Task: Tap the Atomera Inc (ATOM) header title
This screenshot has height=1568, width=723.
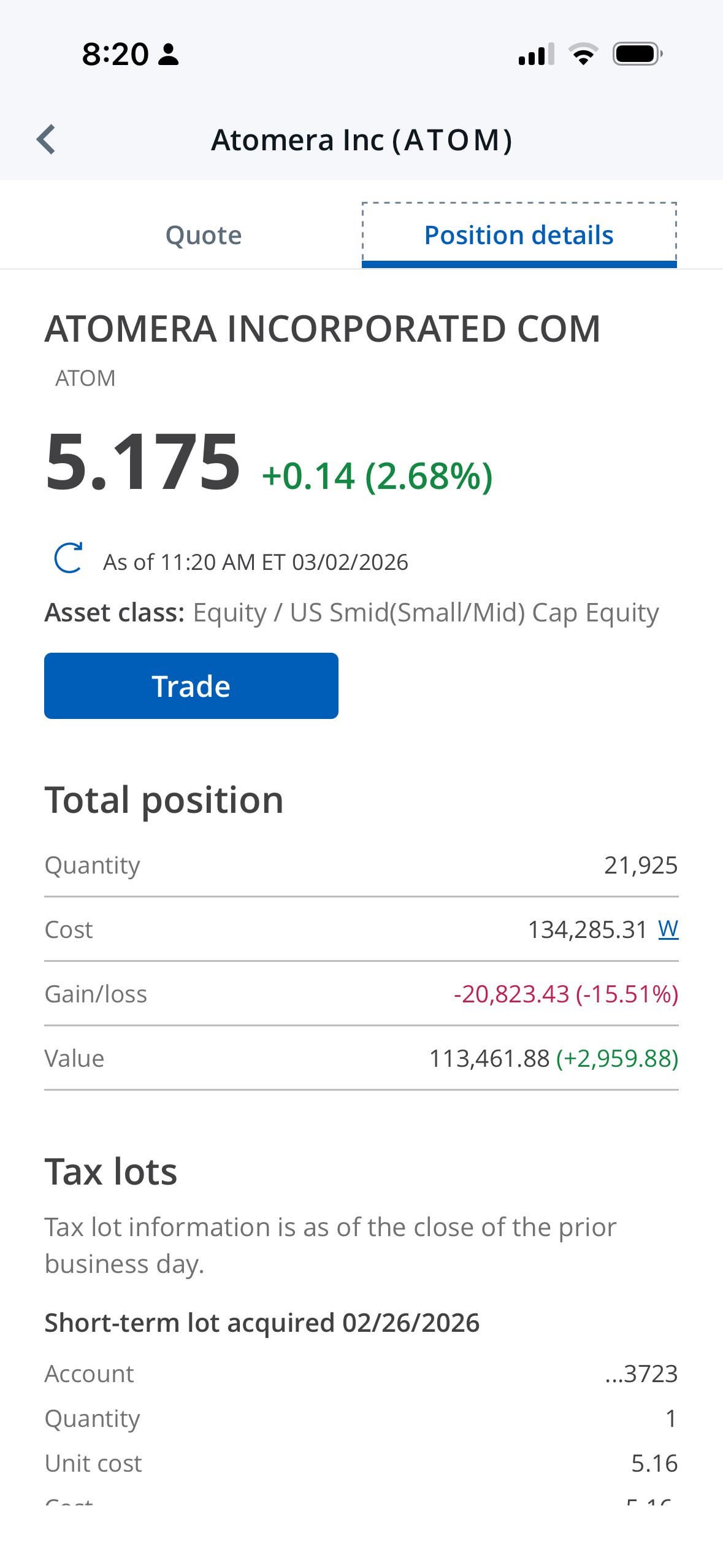Action: [361, 140]
